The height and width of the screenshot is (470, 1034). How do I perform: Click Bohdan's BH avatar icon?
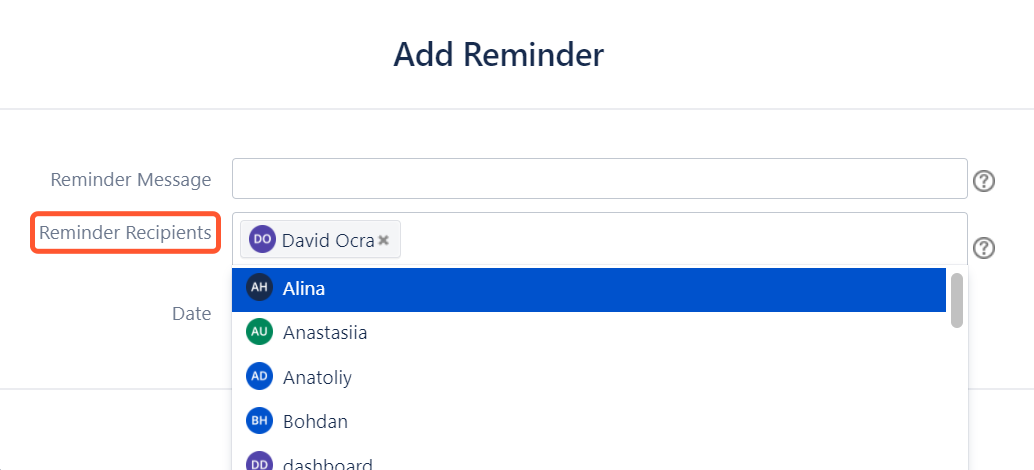click(259, 421)
